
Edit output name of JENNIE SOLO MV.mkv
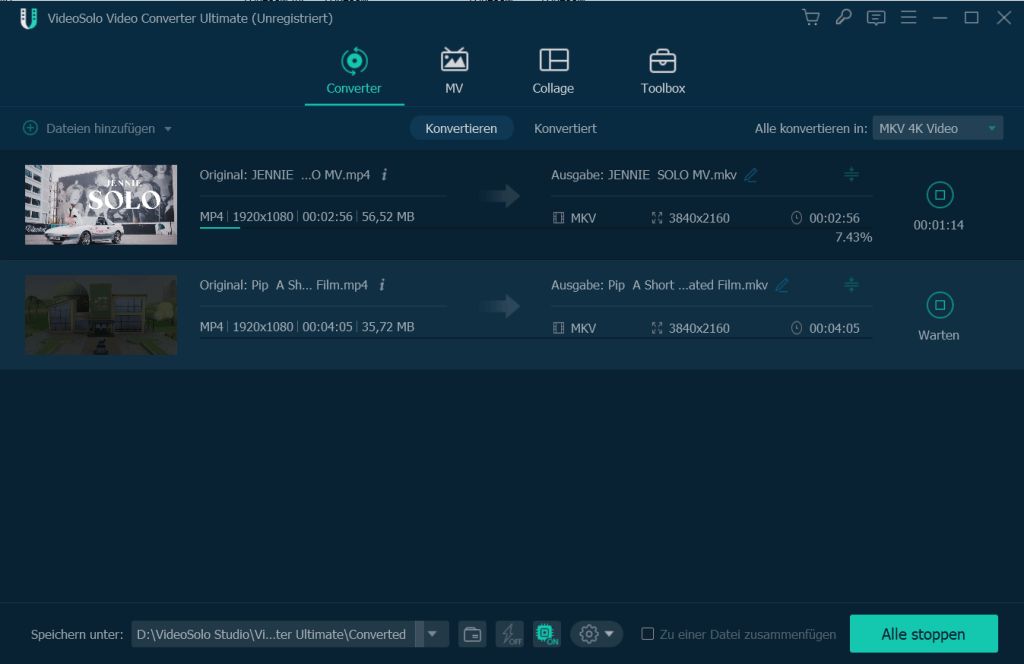point(751,175)
